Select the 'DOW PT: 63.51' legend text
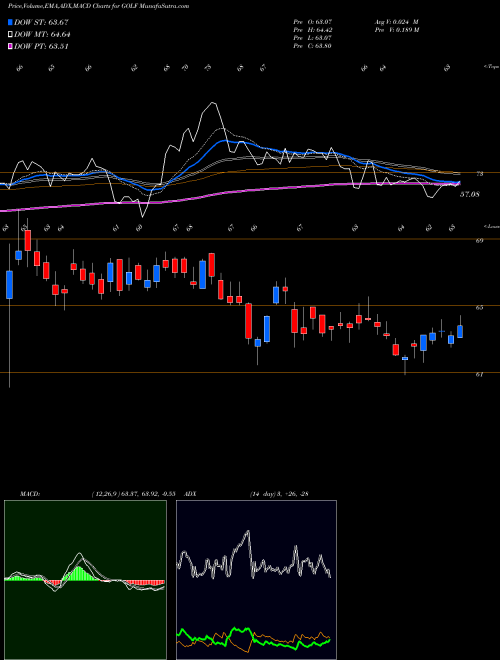This screenshot has height=660, width=500. [41, 46]
